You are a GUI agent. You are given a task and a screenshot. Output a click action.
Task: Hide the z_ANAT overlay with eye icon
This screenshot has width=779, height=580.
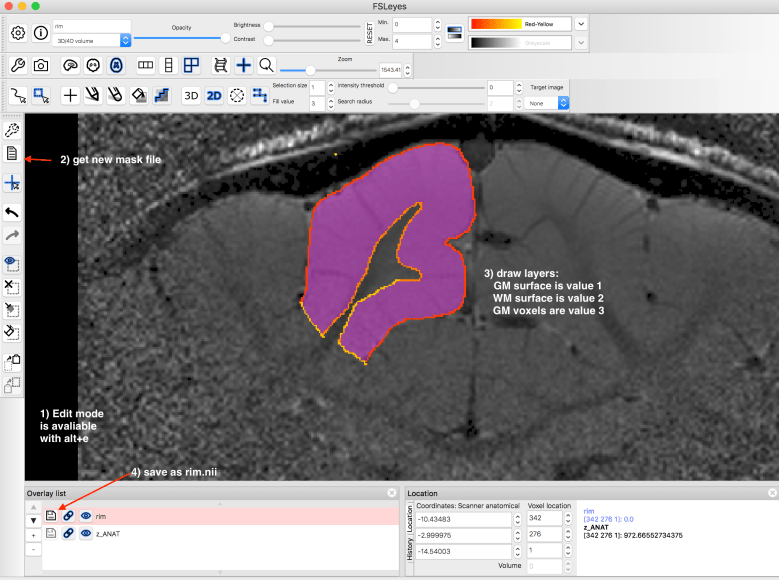coord(86,534)
